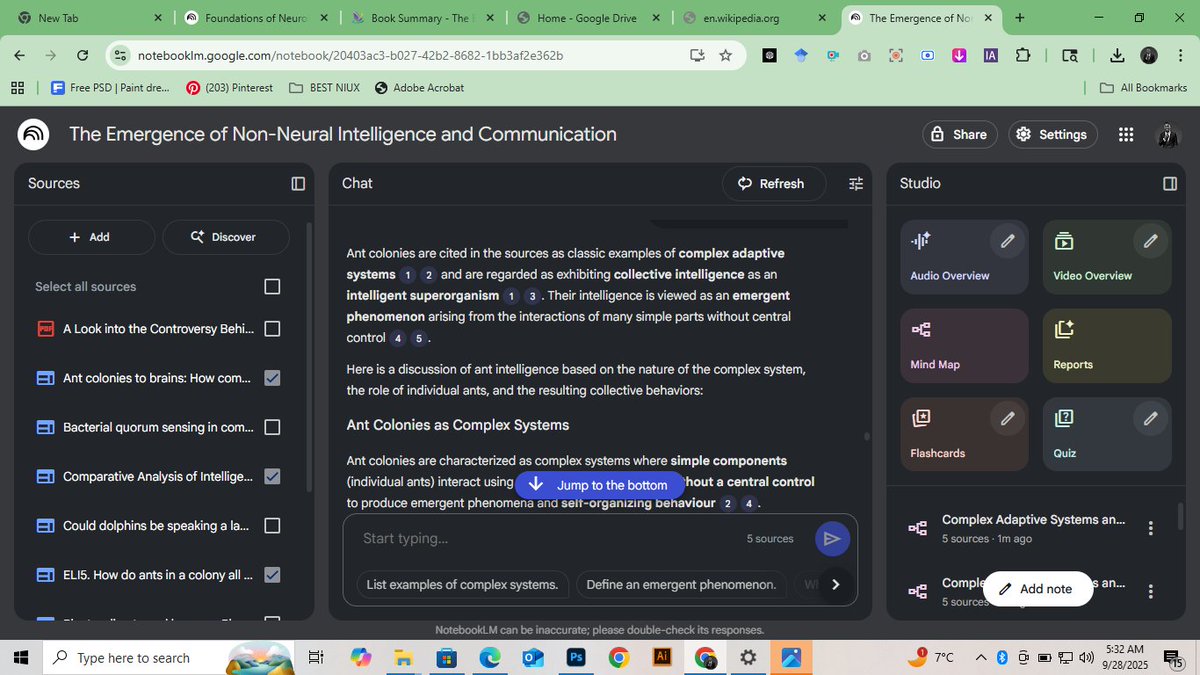Switch to Book Summary tab
The width and height of the screenshot is (1200, 675).
(420, 18)
